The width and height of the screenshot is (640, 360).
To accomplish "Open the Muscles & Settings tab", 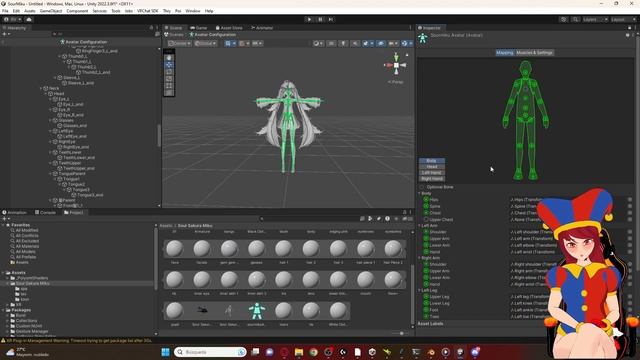I will (534, 53).
